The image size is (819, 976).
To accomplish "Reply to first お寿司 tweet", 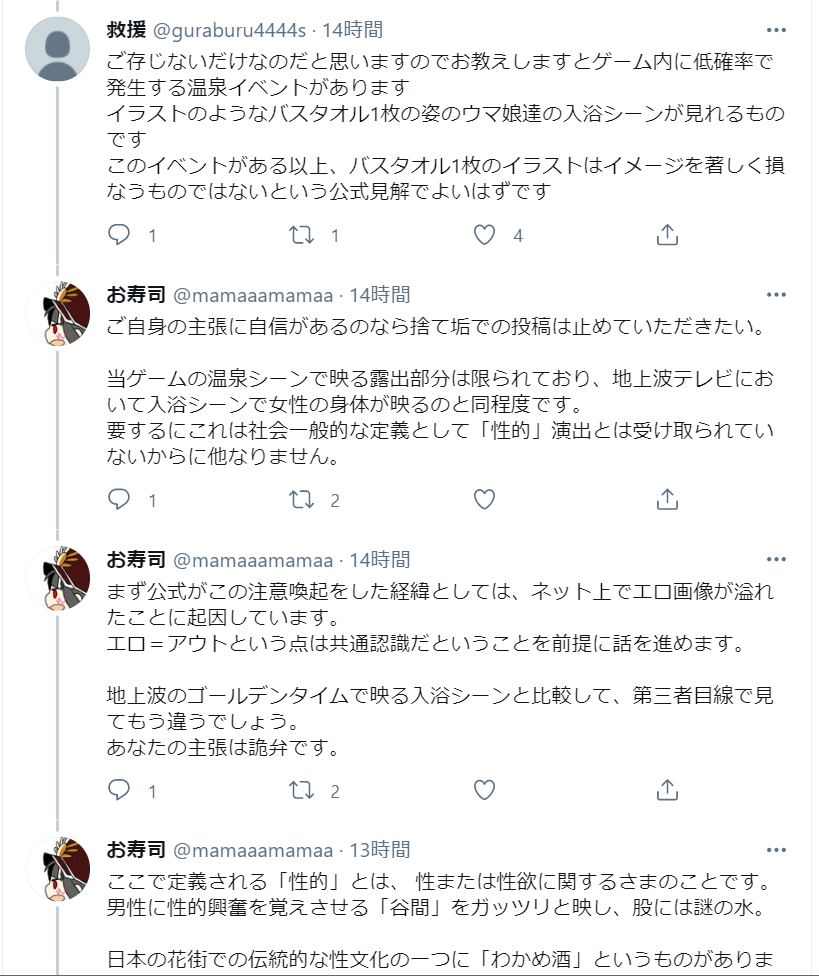I will [119, 499].
